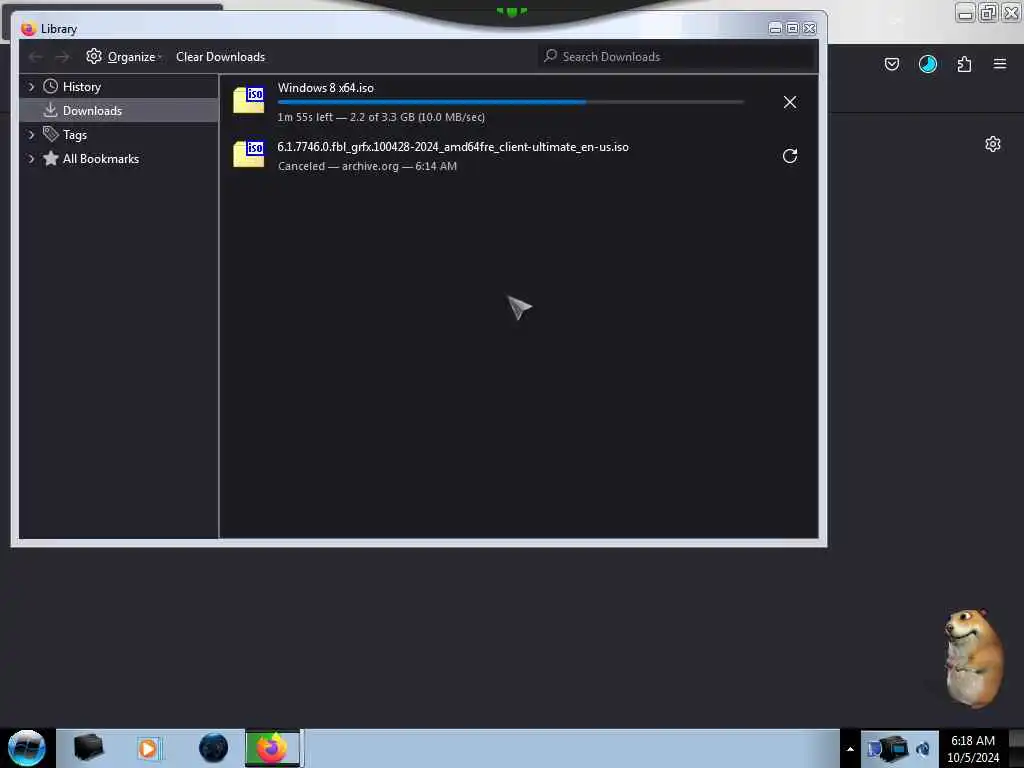Open the dark globe taskbar icon

pos(214,748)
